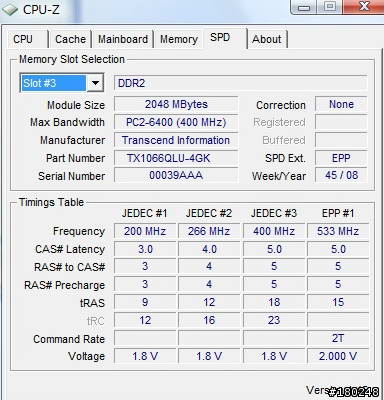This screenshot has height=400, width=384.
Task: Maximize the CPU-Z window
Action: click(330, 7)
